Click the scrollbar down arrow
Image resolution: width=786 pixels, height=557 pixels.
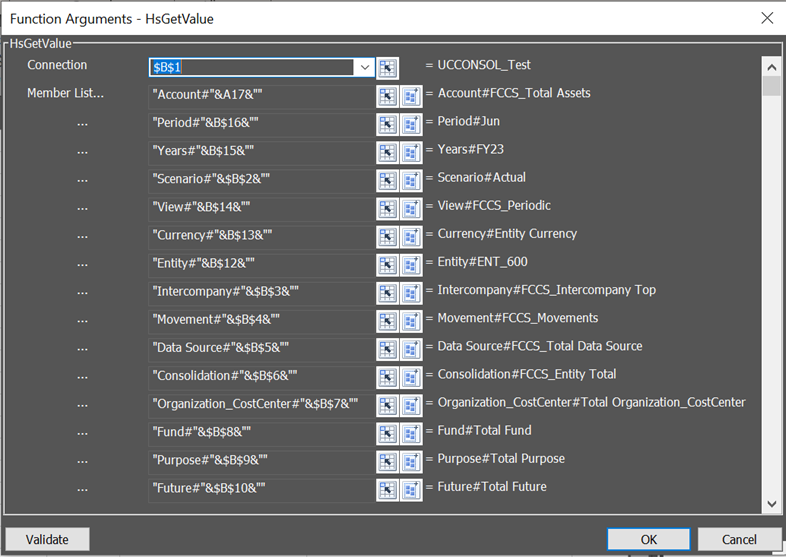[771, 504]
